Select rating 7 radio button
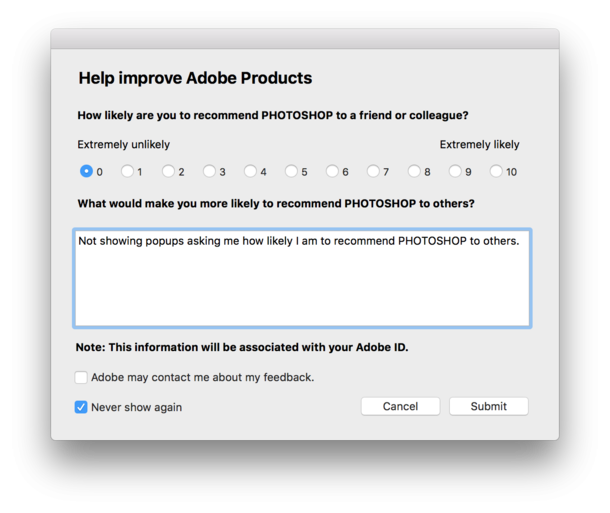The height and width of the screenshot is (513, 610). tap(373, 171)
